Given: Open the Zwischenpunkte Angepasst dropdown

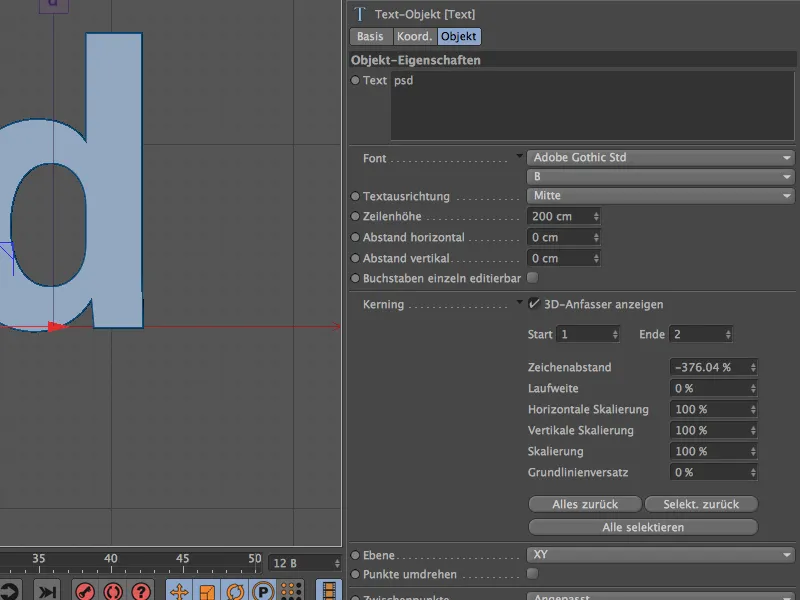Looking at the screenshot, I should pyautogui.click(x=660, y=596).
